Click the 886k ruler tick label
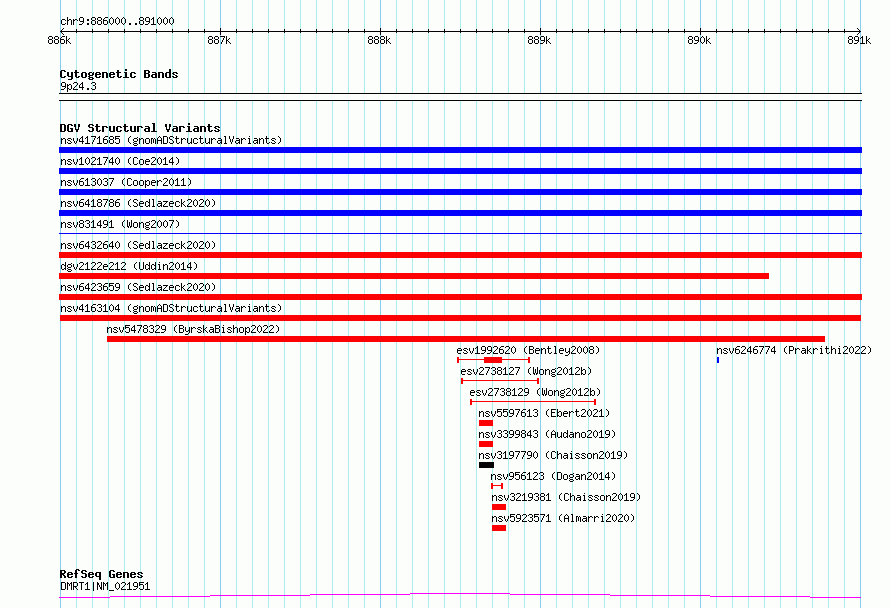 59,40
